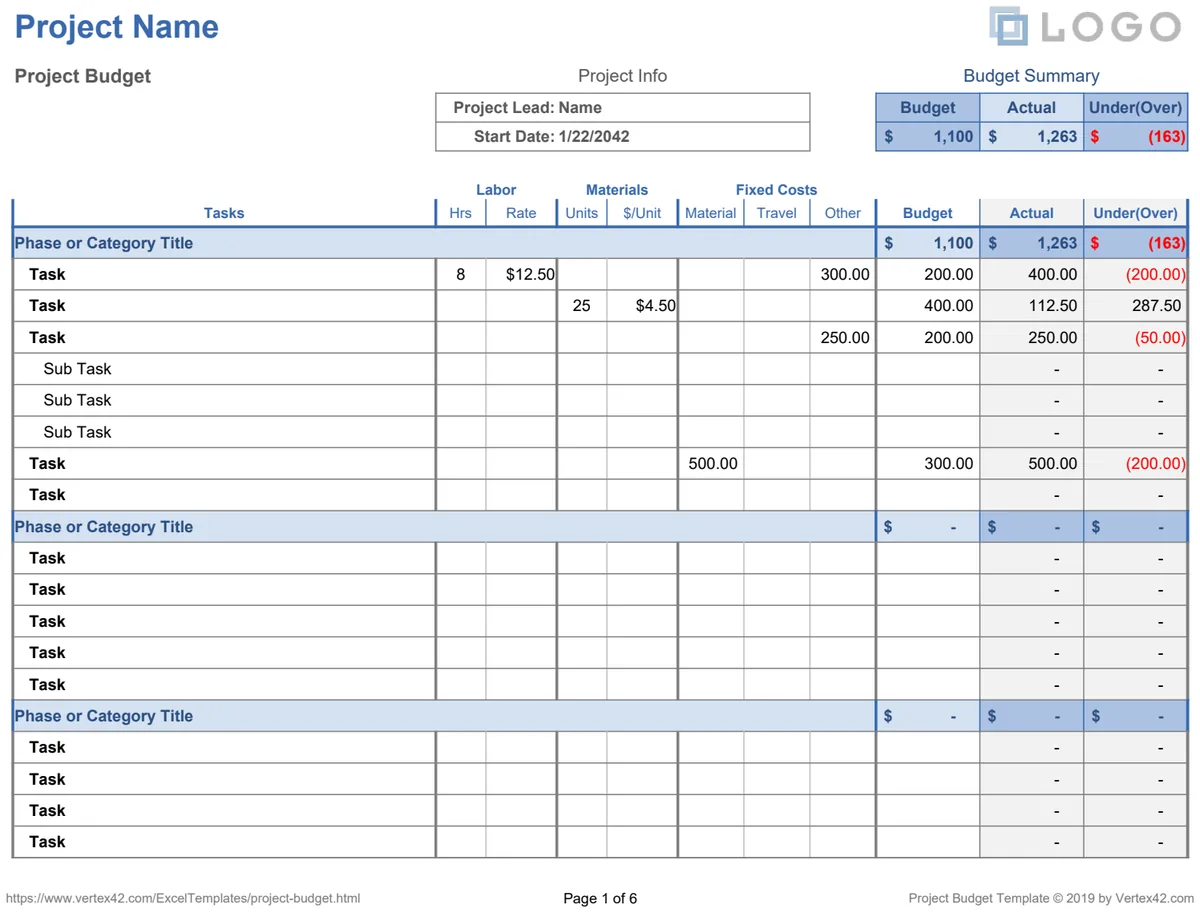This screenshot has height=913, width=1200.
Task: Select Actual header in Budget Summary box
Action: click(x=1031, y=108)
